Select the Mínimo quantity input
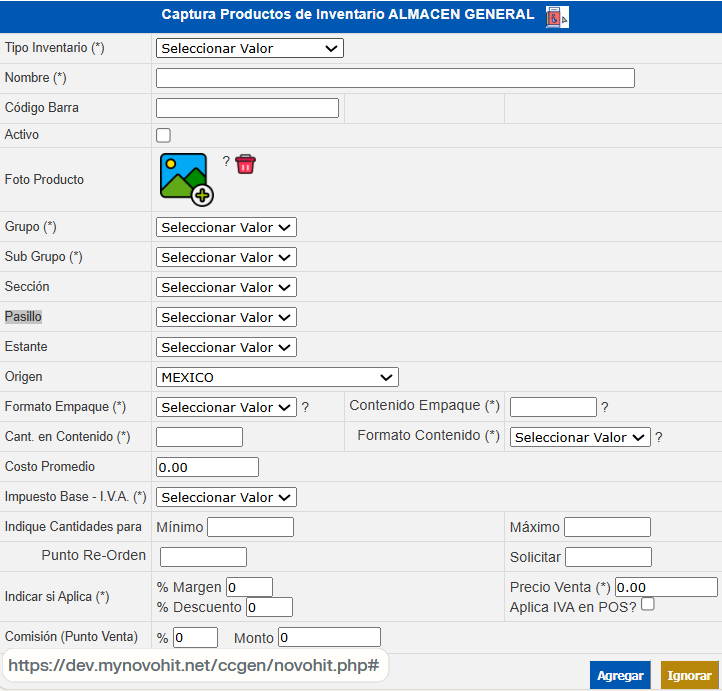The width and height of the screenshot is (722, 691). point(250,527)
